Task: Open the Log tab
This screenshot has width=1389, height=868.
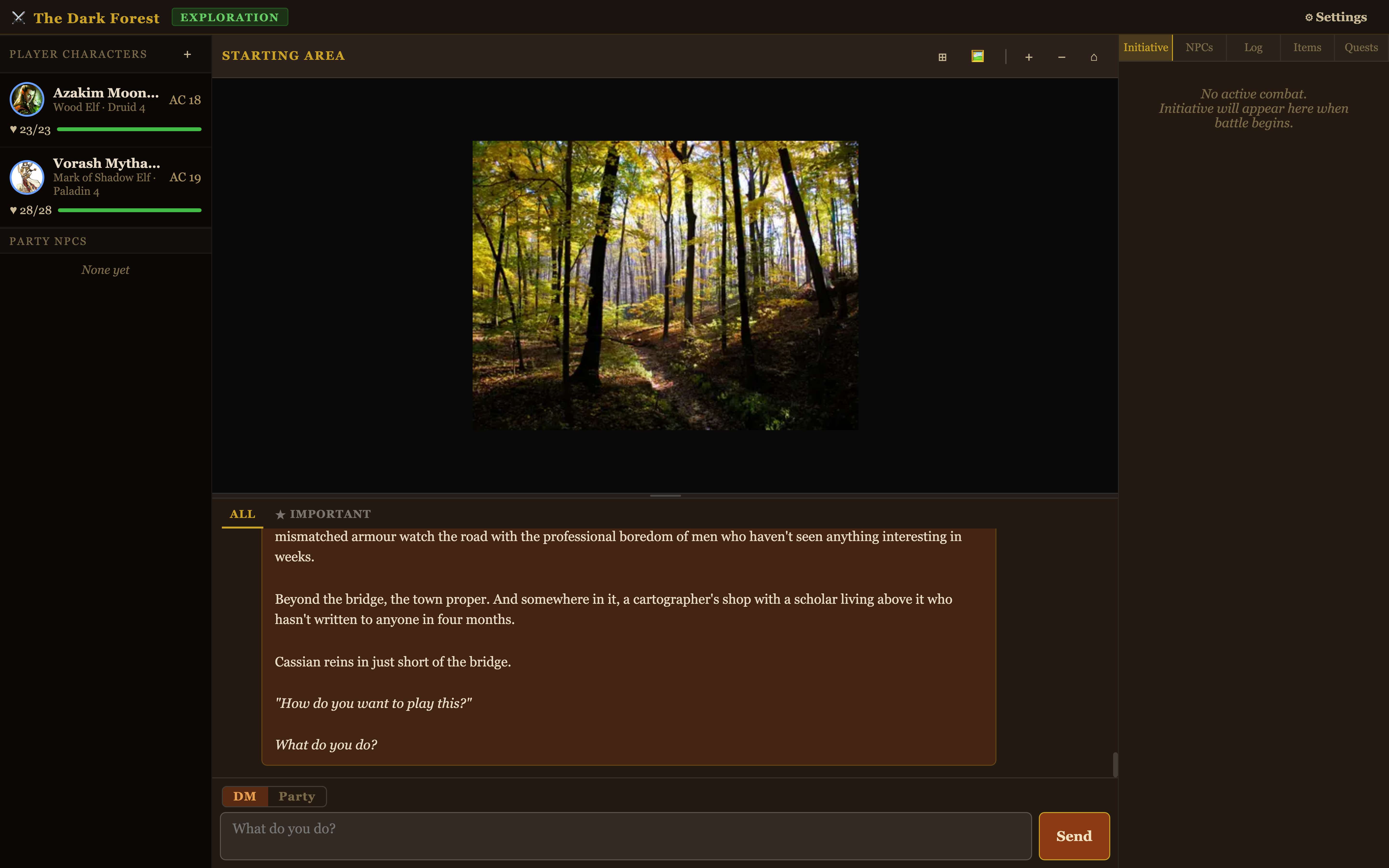Action: pyautogui.click(x=1253, y=48)
